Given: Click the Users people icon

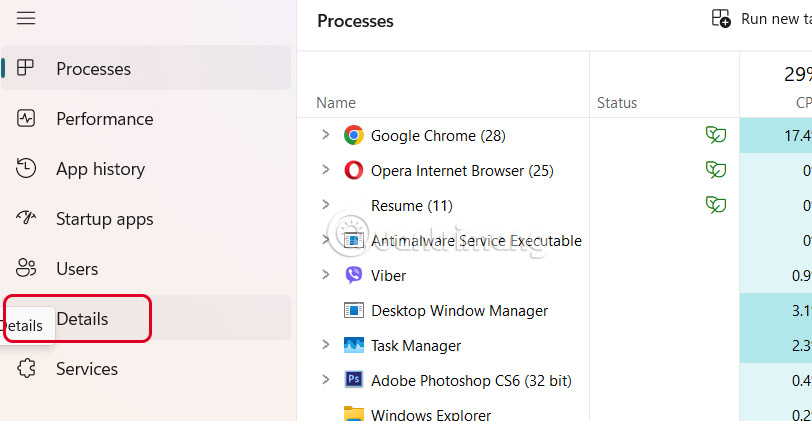Looking at the screenshot, I should [x=27, y=269].
